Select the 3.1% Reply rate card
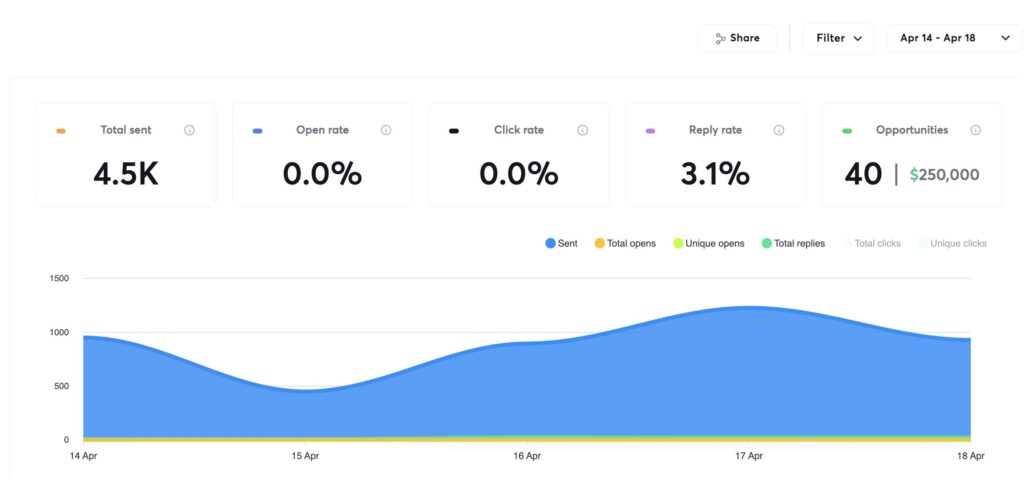 715,155
